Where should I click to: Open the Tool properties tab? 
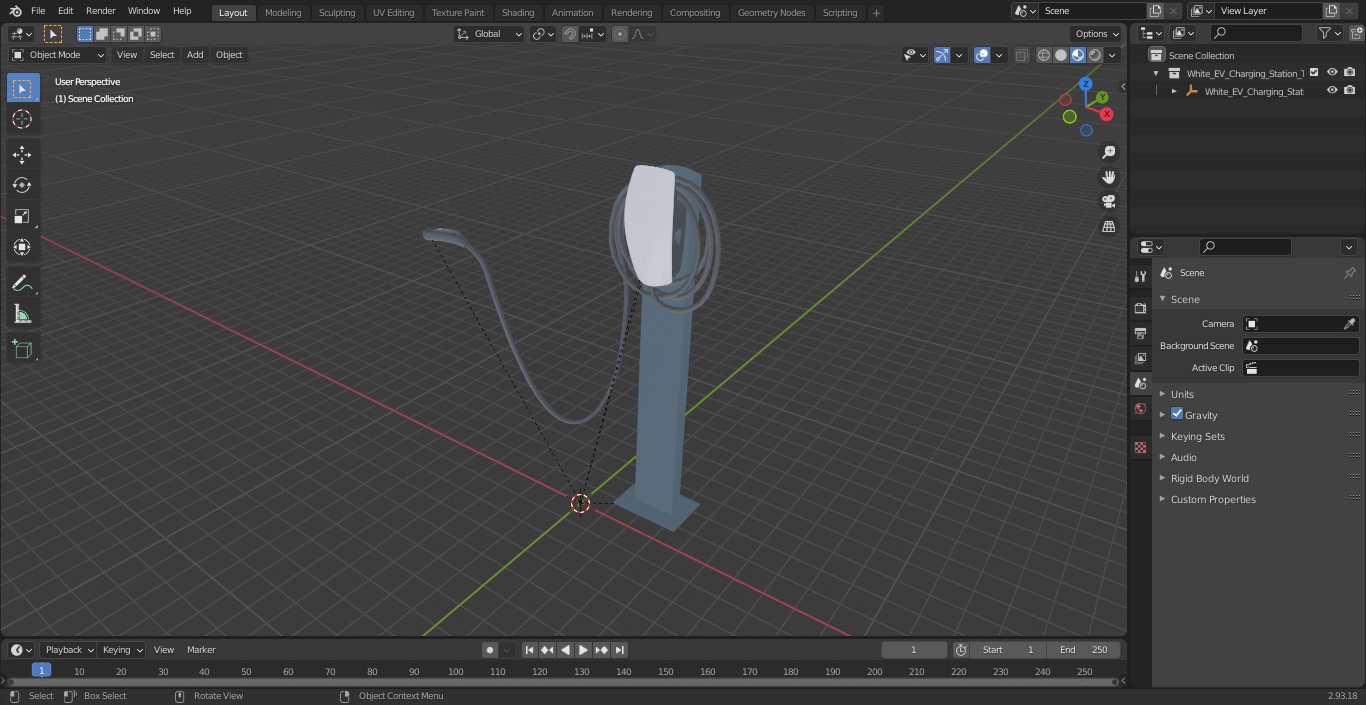coord(1140,276)
